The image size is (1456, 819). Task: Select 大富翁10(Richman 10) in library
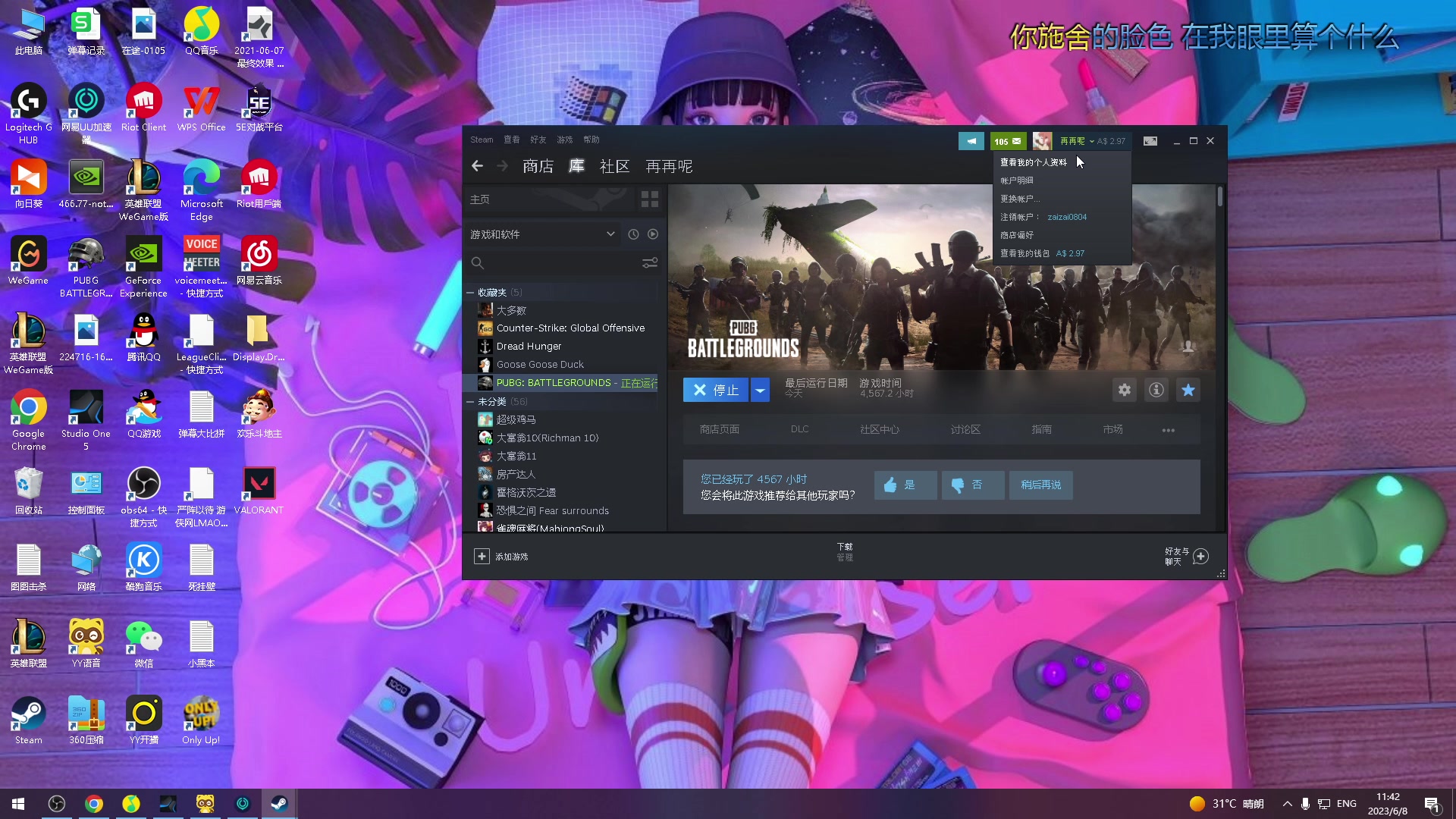click(562, 438)
